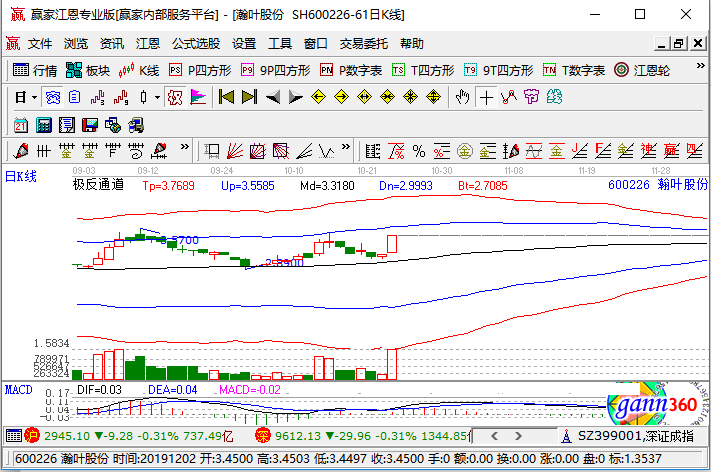Click the yellow diamond left-arrow icon
Image resolution: width=711 pixels, height=472 pixels.
[x=319, y=97]
